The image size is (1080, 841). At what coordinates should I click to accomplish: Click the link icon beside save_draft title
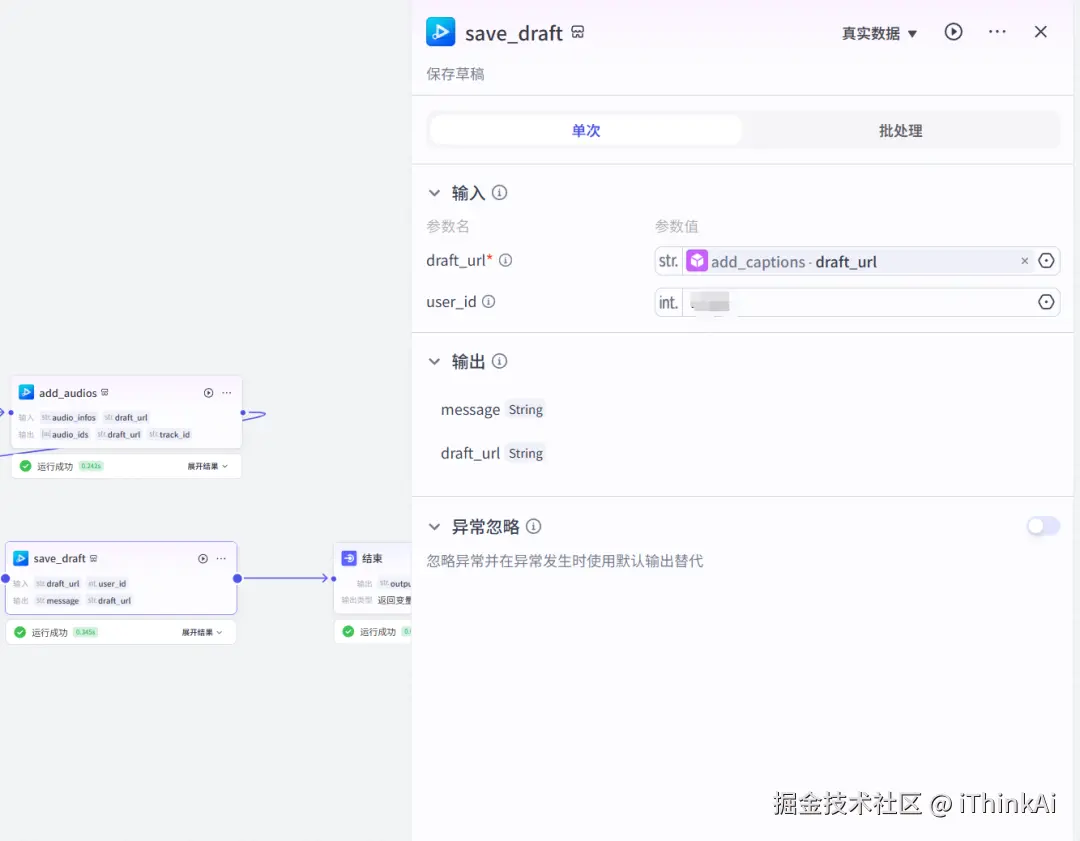point(578,31)
